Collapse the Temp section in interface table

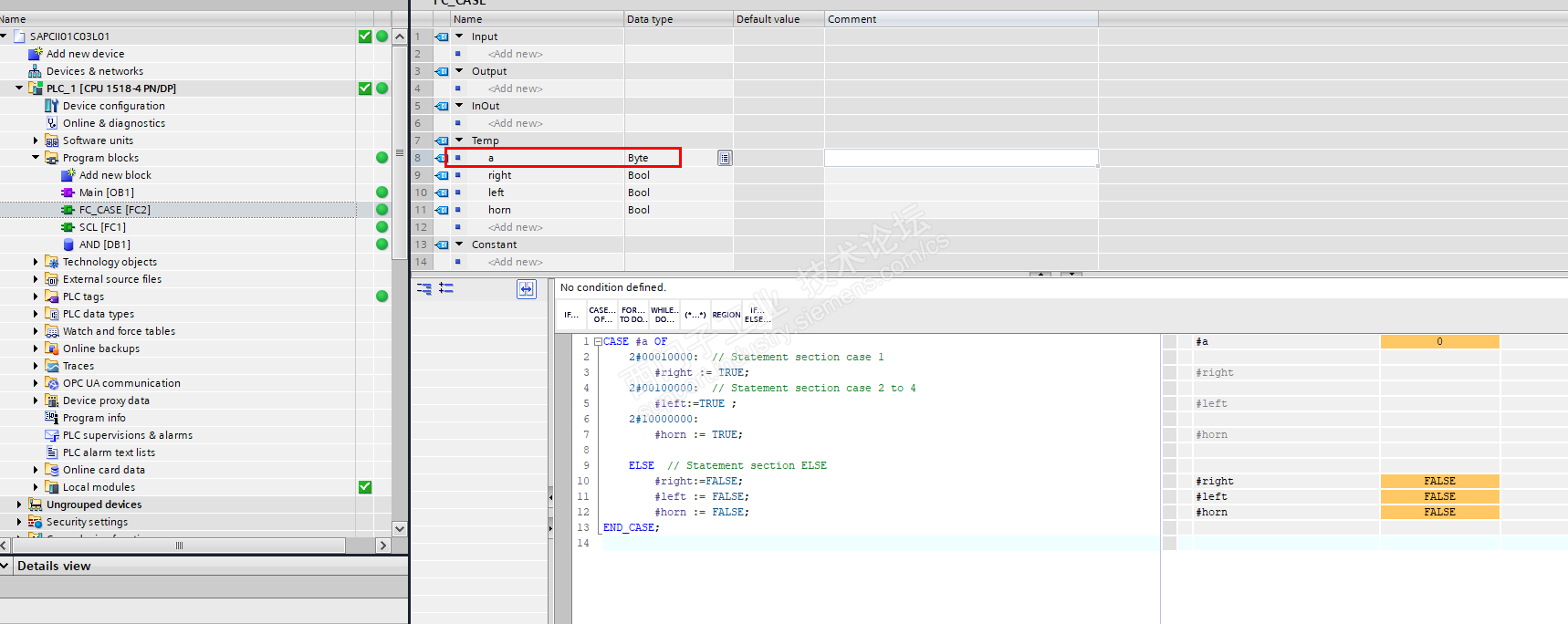click(x=459, y=140)
